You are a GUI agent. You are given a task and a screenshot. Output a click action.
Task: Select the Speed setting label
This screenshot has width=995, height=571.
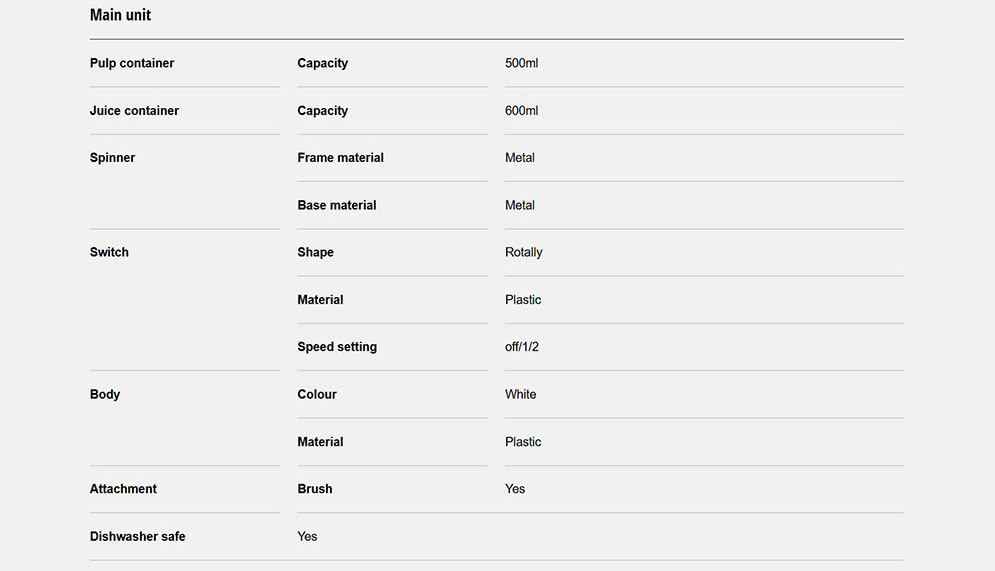pyautogui.click(x=337, y=347)
